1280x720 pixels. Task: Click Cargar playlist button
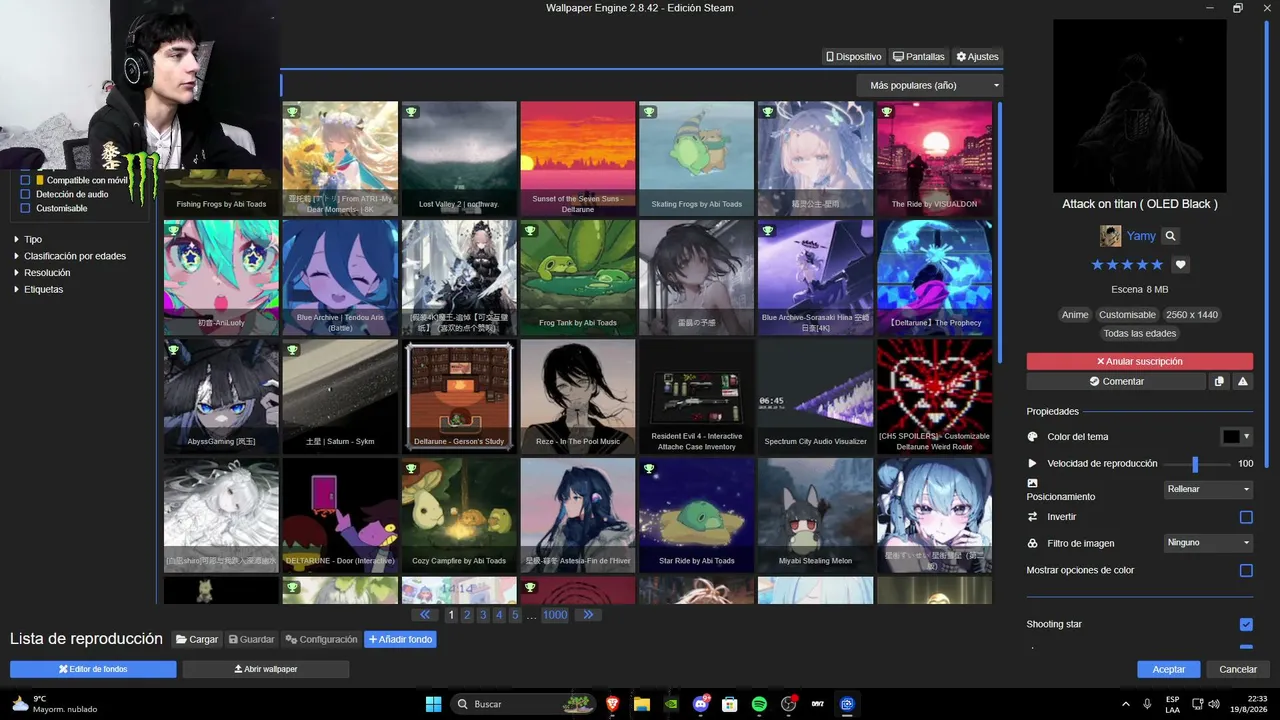pos(197,639)
